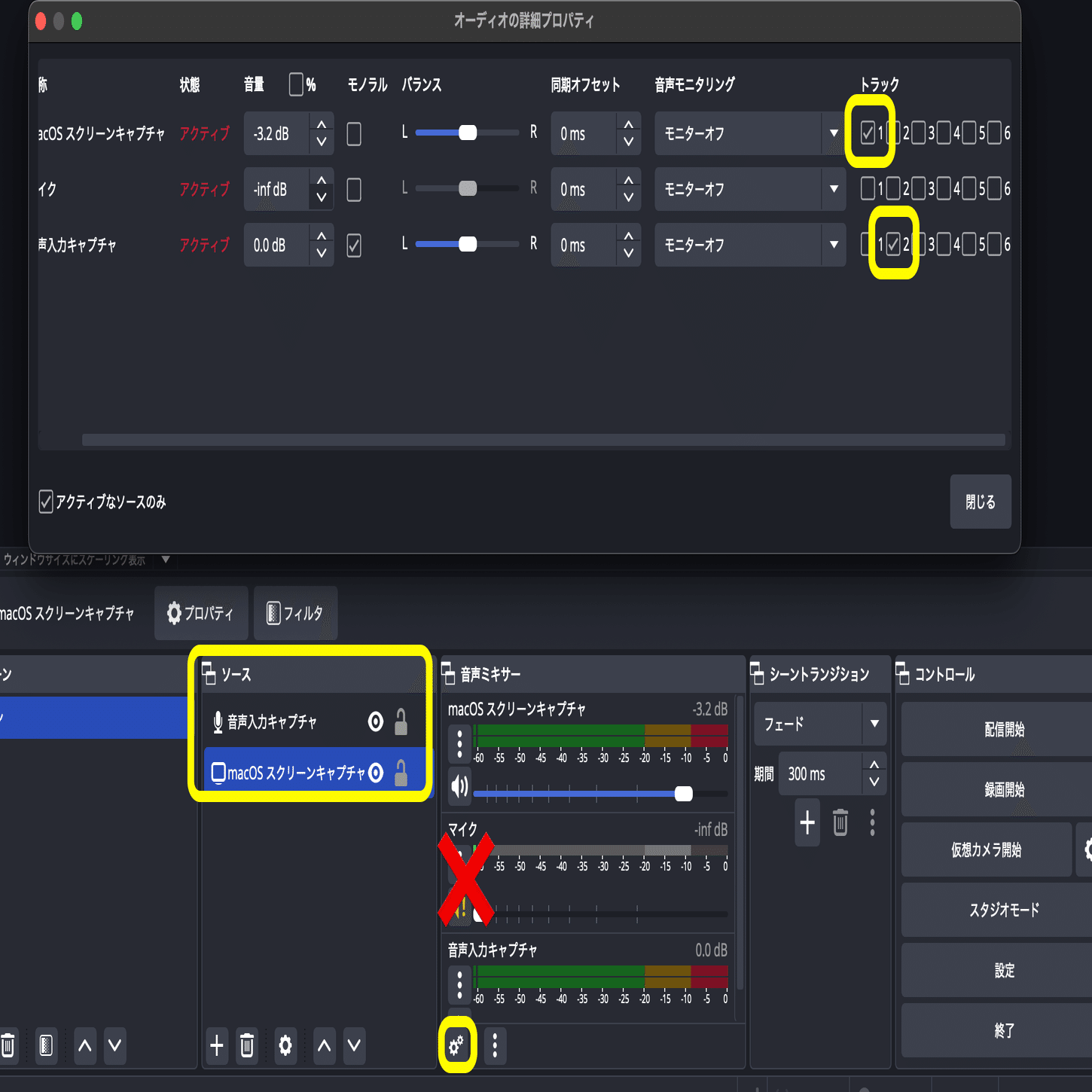Open monitoring dropdown for macOS スクリーンキャプチャ

[x=750, y=134]
